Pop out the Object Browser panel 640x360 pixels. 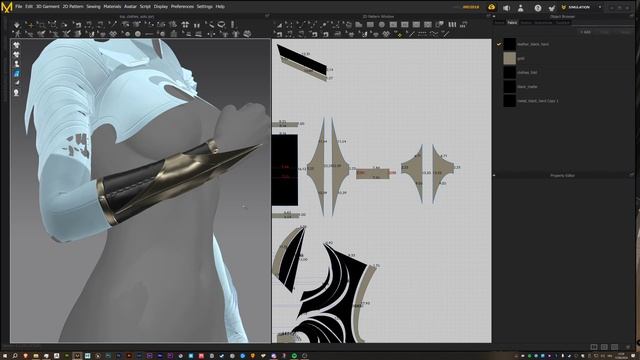[x=631, y=16]
